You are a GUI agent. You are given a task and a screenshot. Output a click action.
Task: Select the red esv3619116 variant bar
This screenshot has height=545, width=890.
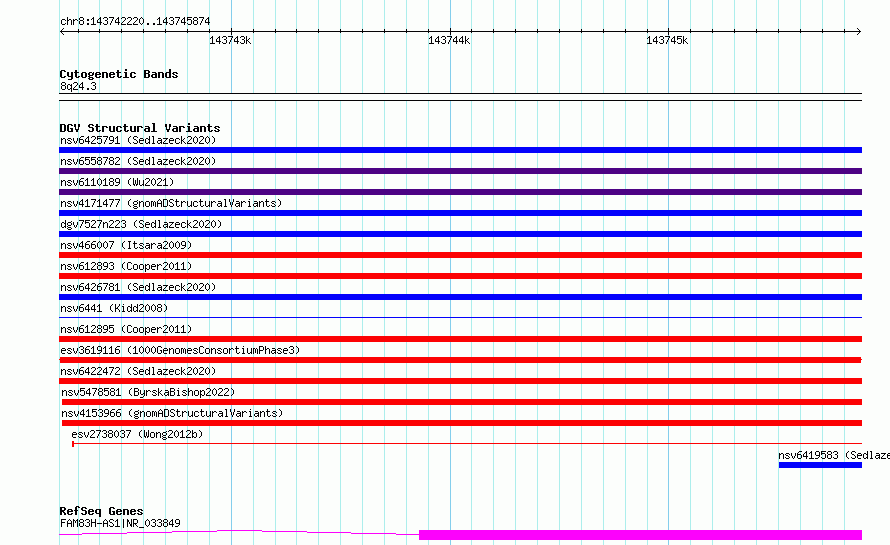[460, 360]
